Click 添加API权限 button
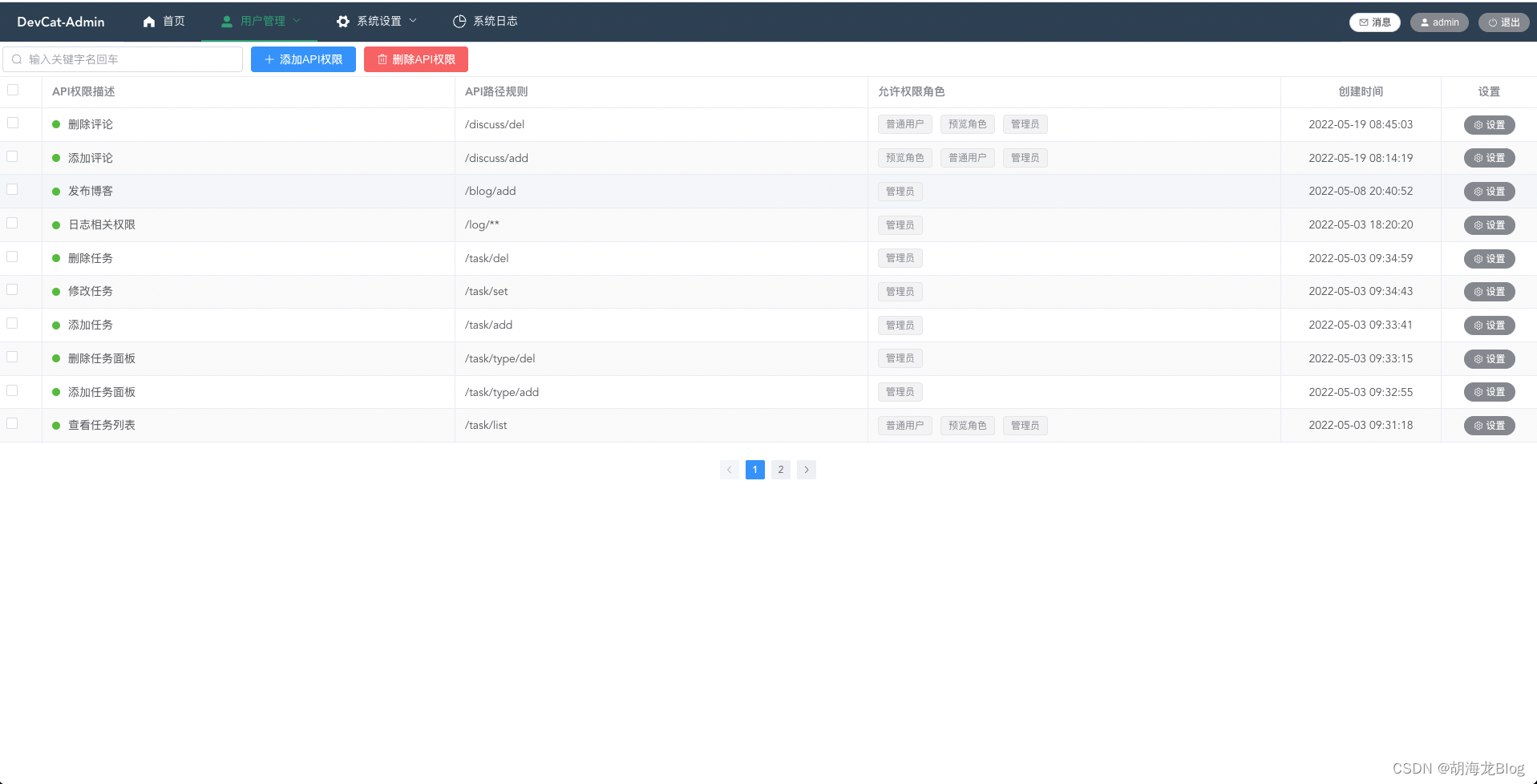 click(x=303, y=59)
